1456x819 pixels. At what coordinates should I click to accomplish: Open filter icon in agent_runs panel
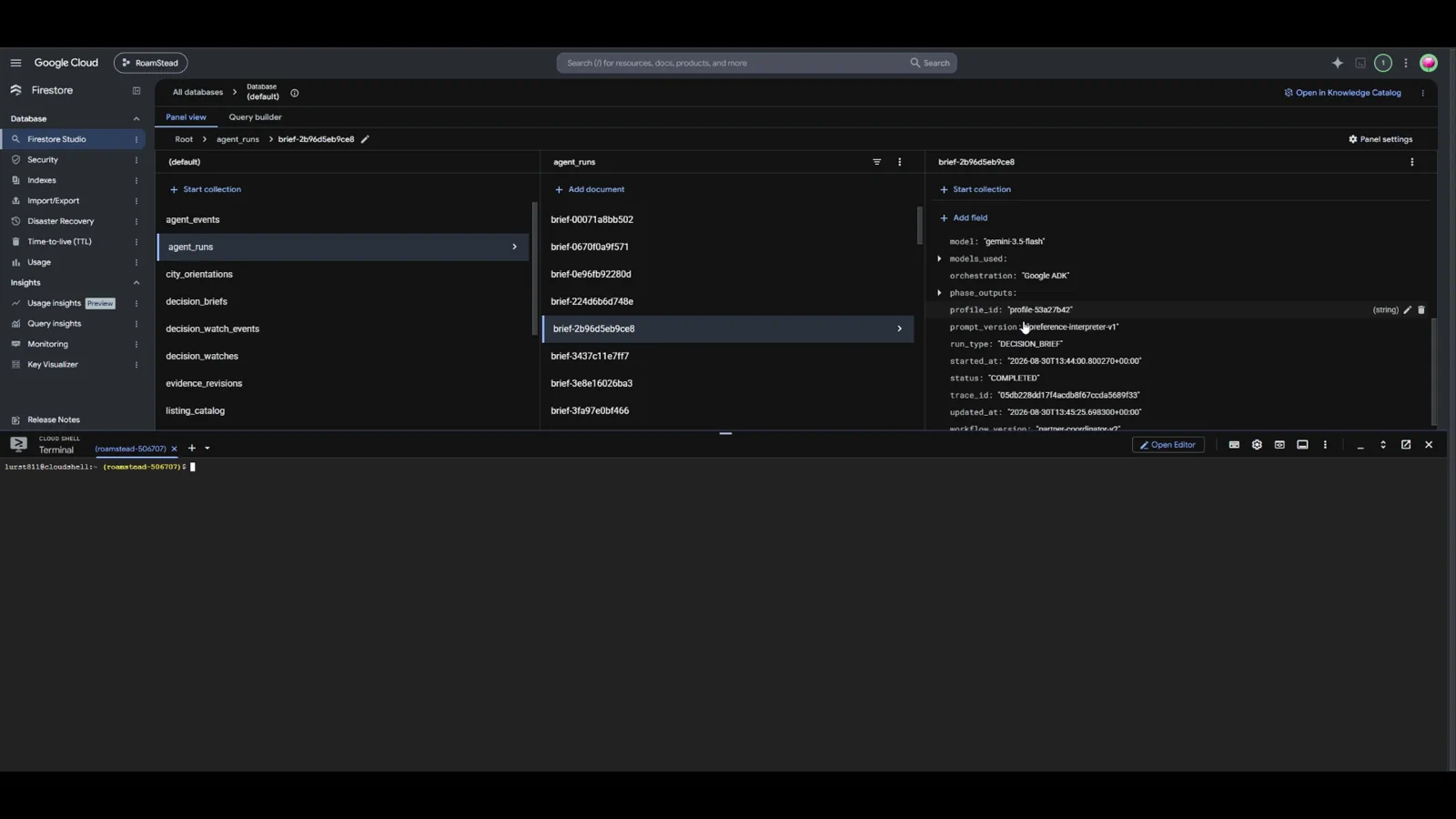click(x=876, y=162)
